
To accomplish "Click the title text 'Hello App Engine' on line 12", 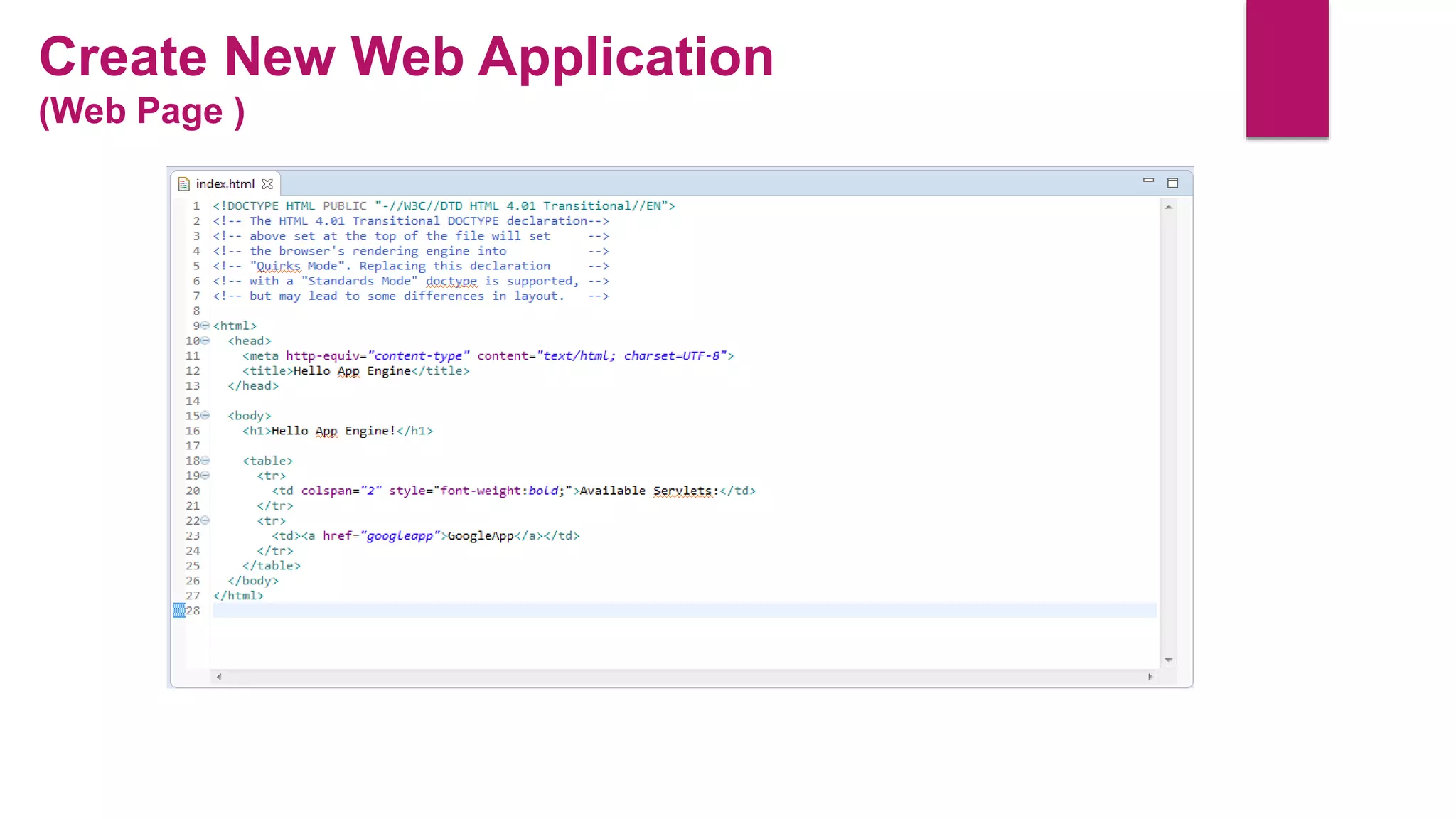I will (352, 371).
